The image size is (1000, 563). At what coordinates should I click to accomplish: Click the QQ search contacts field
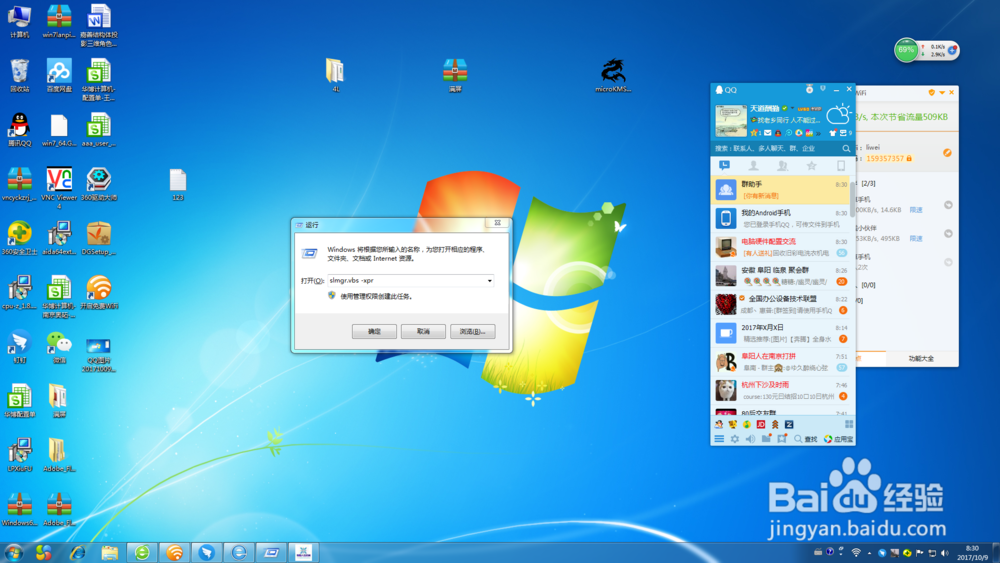(776, 149)
